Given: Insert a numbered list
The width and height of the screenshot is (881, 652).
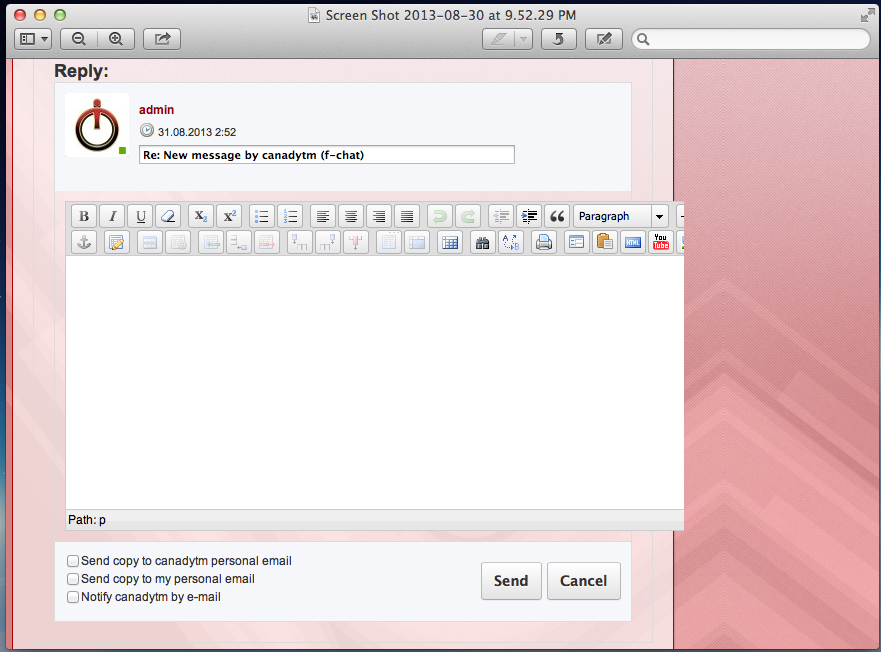Looking at the screenshot, I should [290, 216].
